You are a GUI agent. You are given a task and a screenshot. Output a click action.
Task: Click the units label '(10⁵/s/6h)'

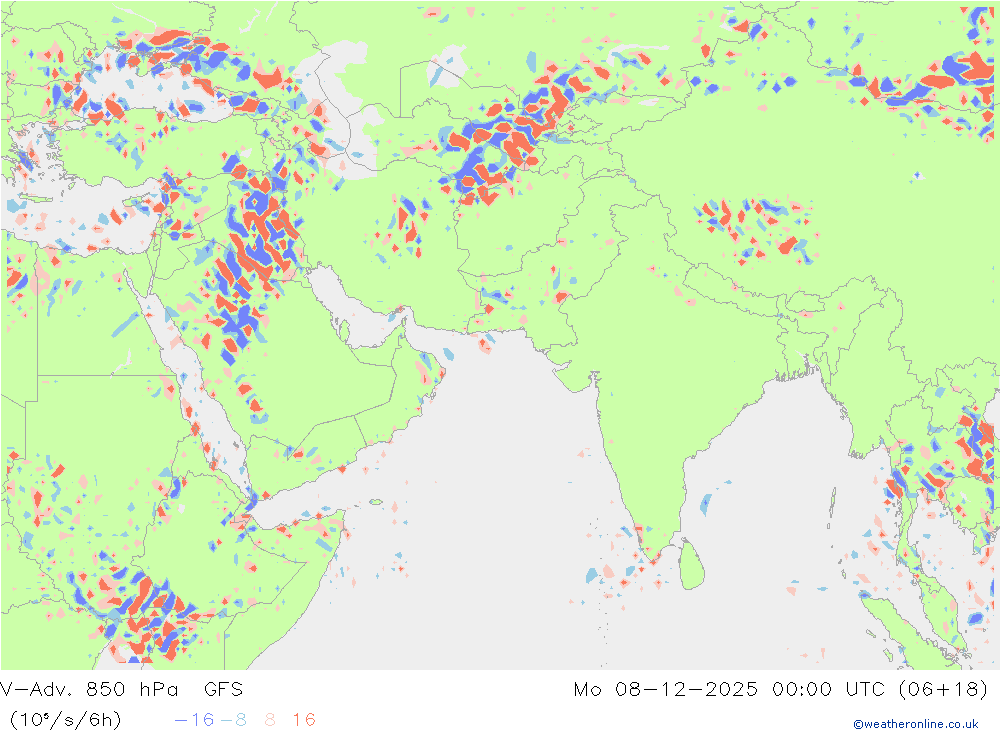tap(65, 720)
